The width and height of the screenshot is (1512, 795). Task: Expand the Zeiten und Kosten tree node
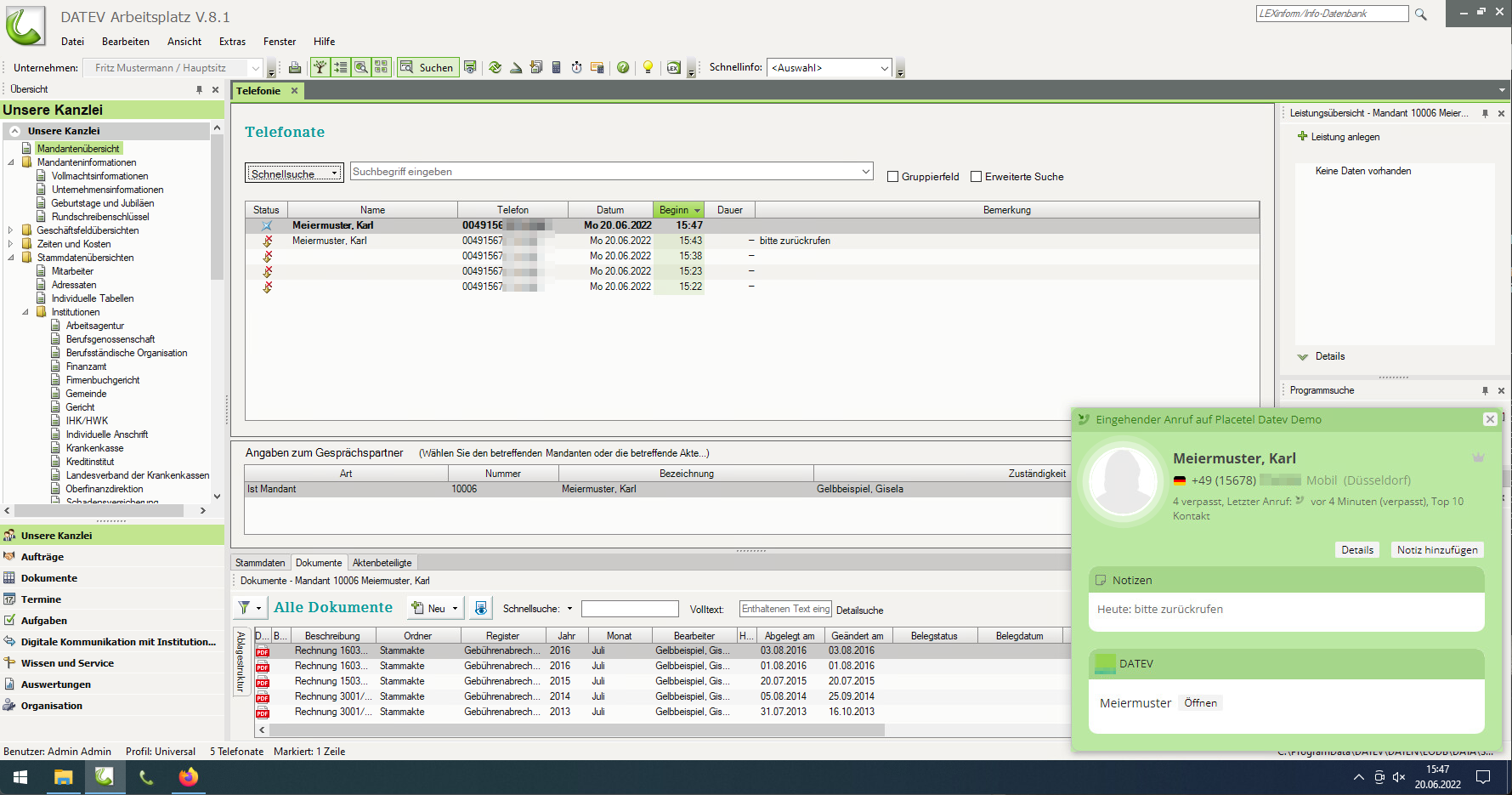pyautogui.click(x=10, y=244)
